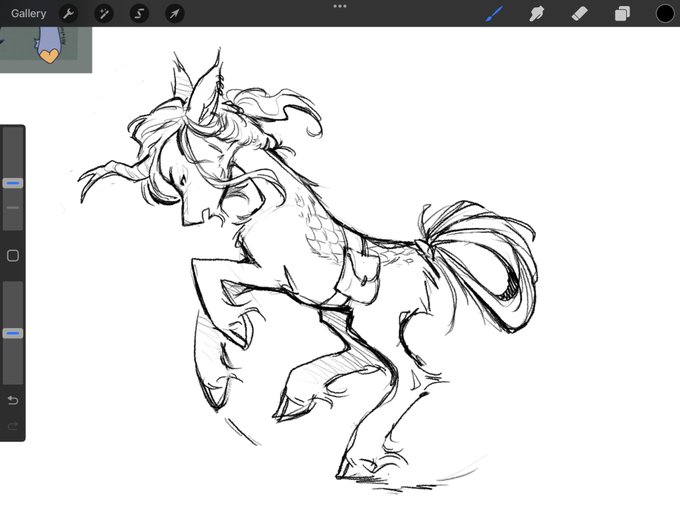680x510 pixels.
Task: Redo the last undone stroke
Action: (x=13, y=426)
